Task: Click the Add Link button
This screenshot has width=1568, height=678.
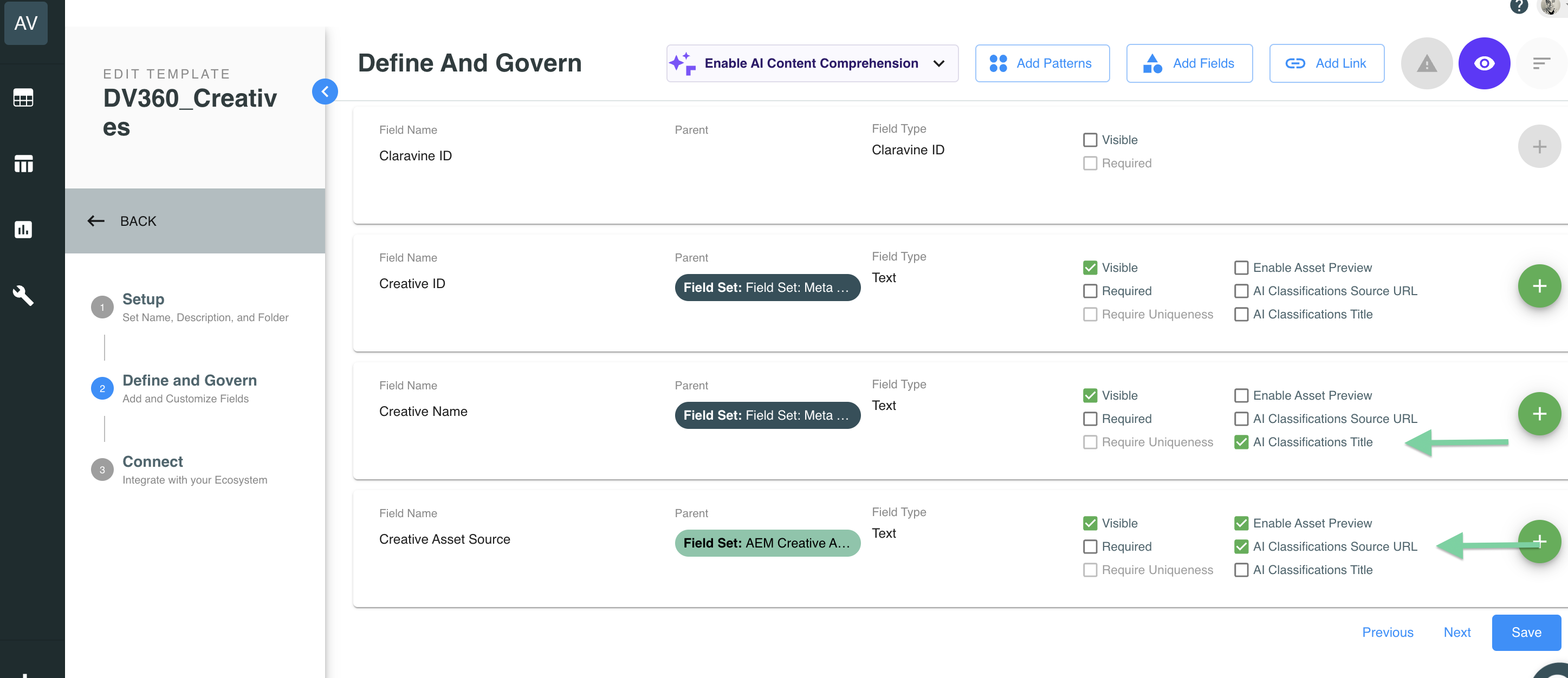Action: coord(1326,63)
